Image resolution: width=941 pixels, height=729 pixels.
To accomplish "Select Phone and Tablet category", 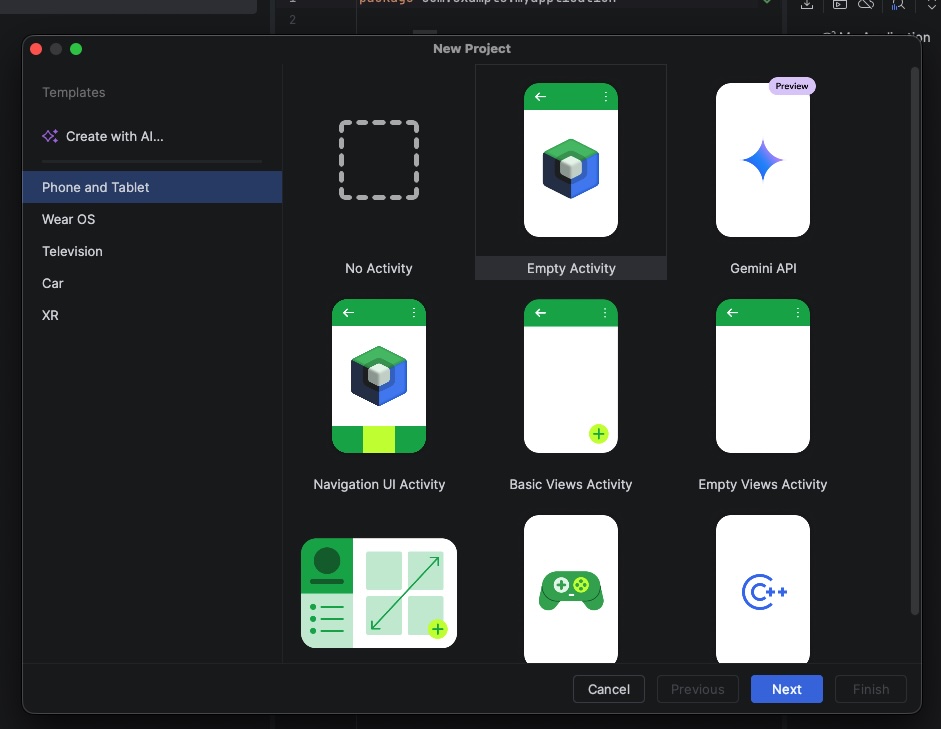I will tap(152, 187).
